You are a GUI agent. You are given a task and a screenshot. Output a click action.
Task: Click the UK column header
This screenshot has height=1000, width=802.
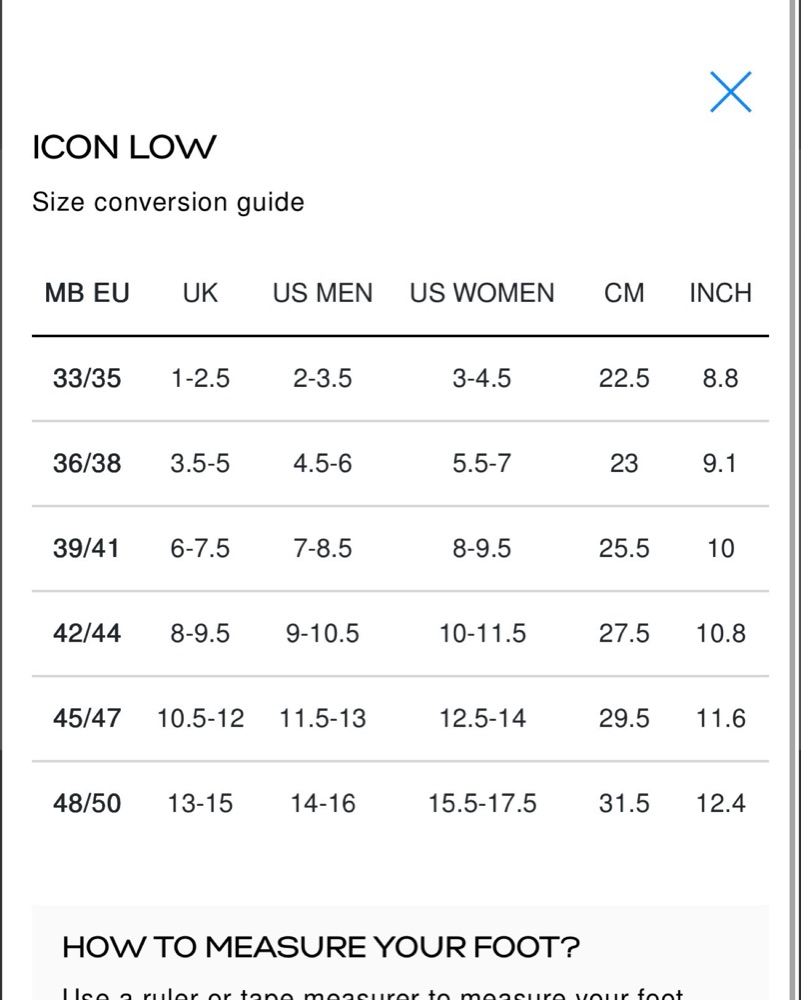[200, 293]
